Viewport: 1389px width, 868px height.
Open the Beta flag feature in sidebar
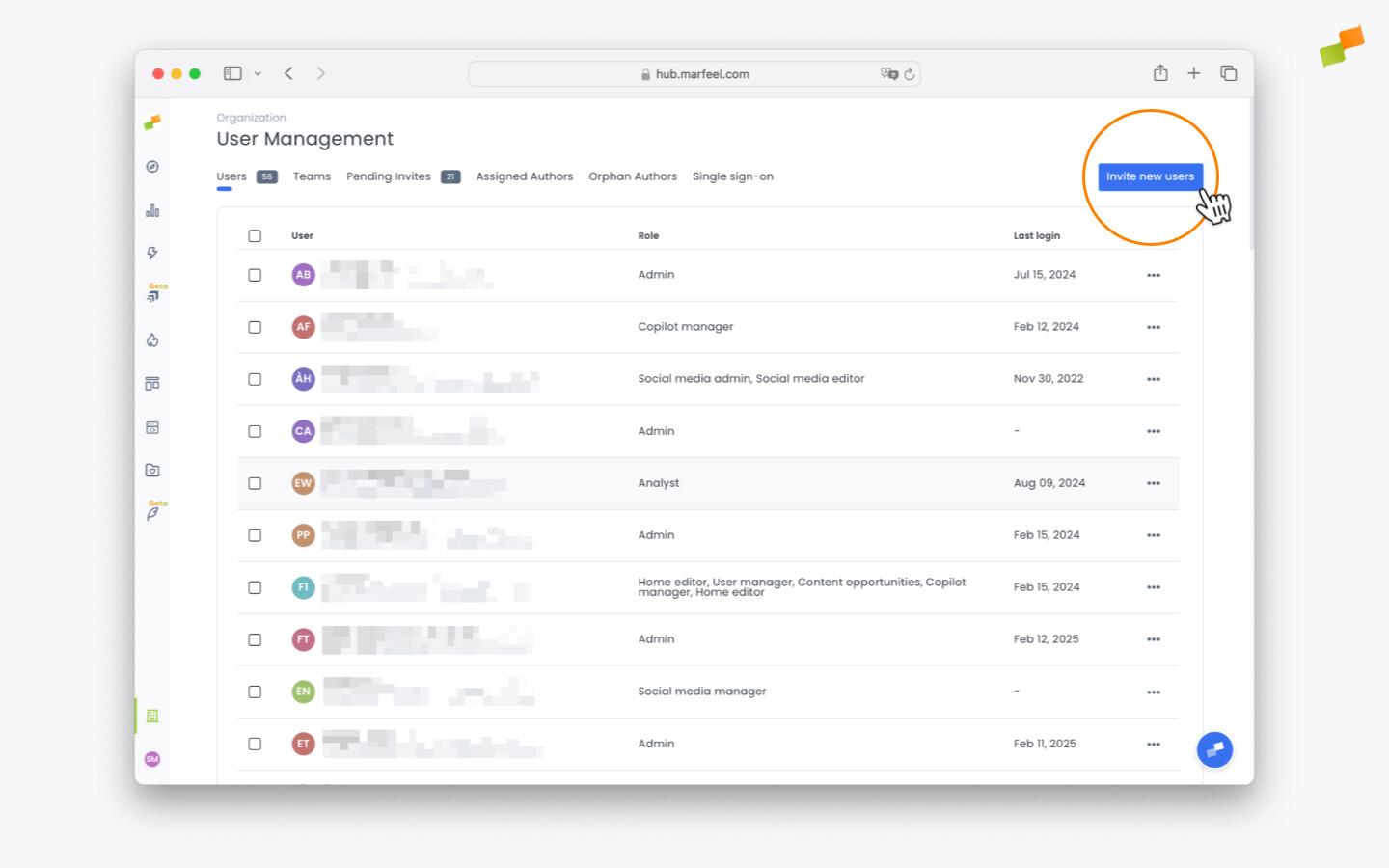pos(152,294)
